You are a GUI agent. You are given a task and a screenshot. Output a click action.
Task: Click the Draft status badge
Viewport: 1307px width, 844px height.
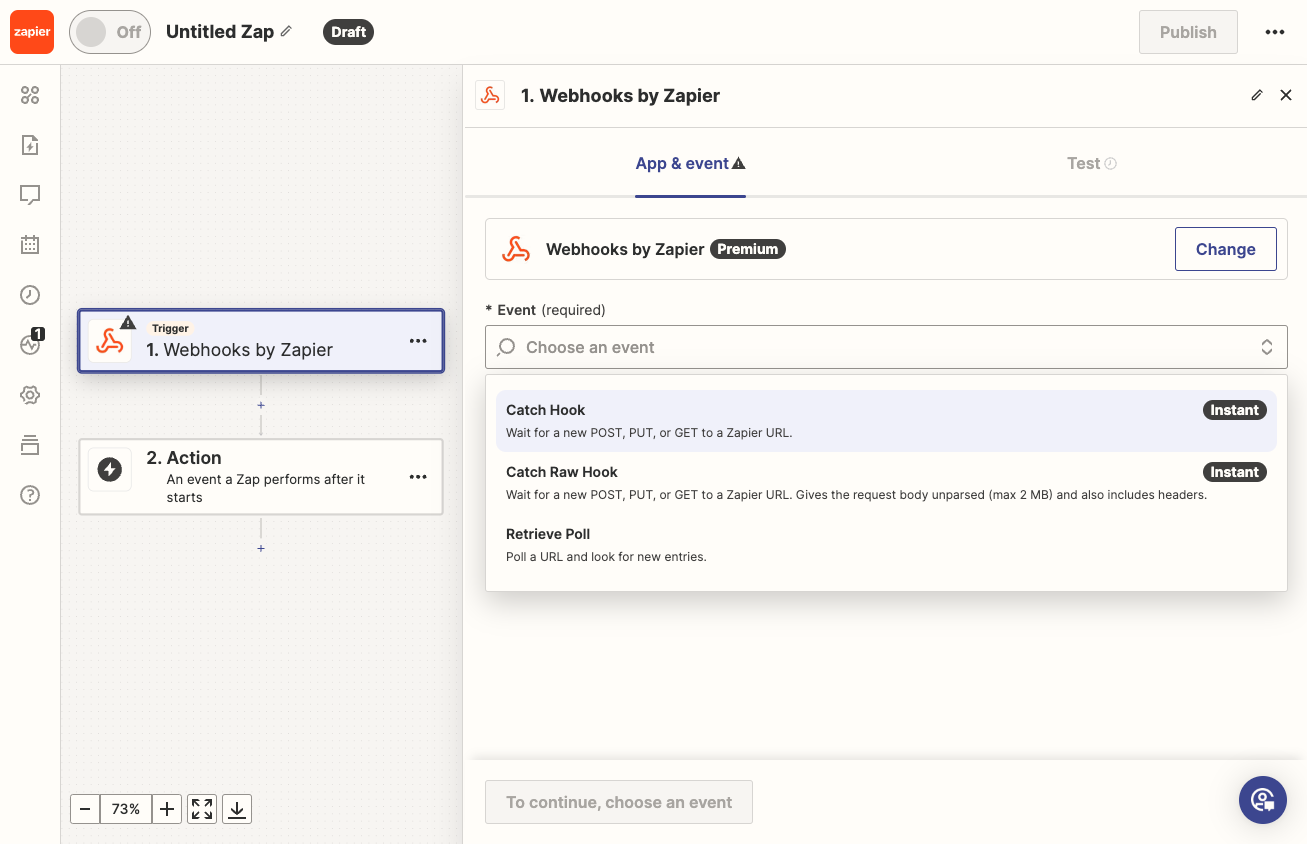(348, 32)
